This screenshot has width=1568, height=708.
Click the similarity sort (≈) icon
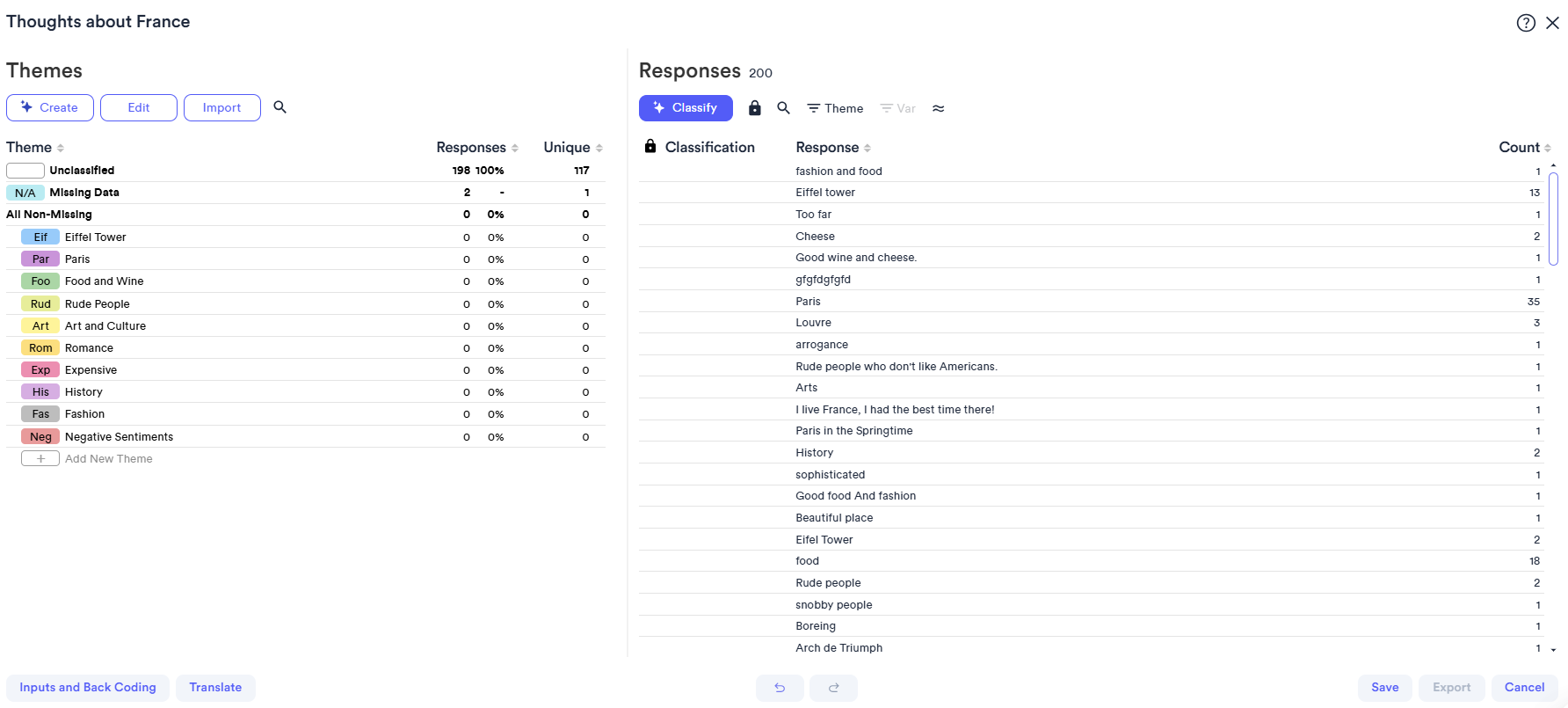tap(939, 108)
